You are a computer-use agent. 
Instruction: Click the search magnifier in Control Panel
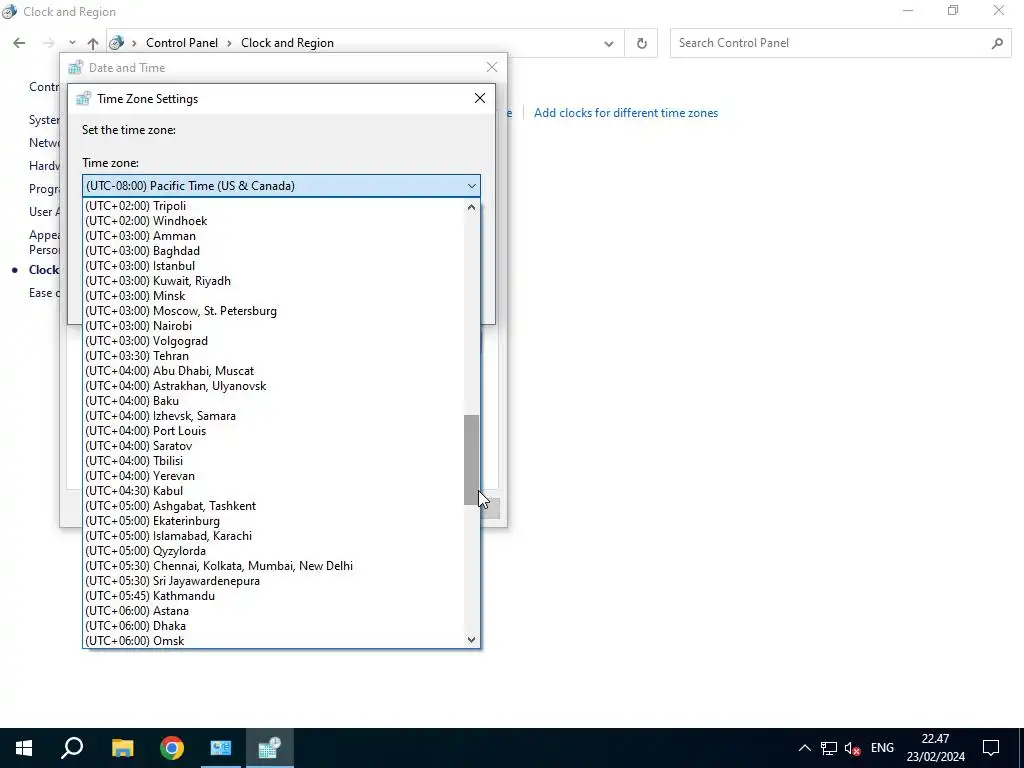point(997,43)
